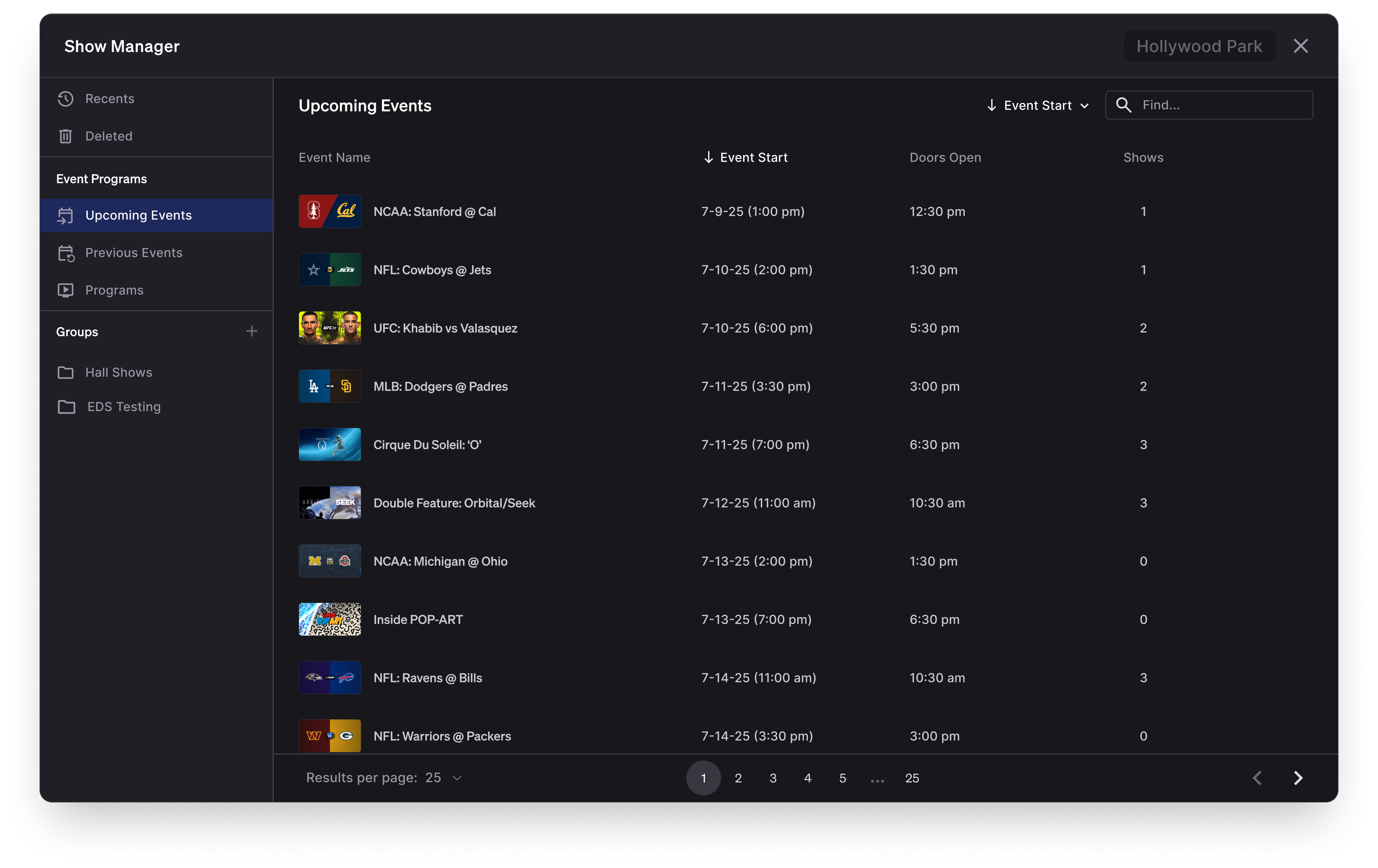Open the Event Start sort dropdown
Screen dimensions: 1378x868
click(1038, 106)
